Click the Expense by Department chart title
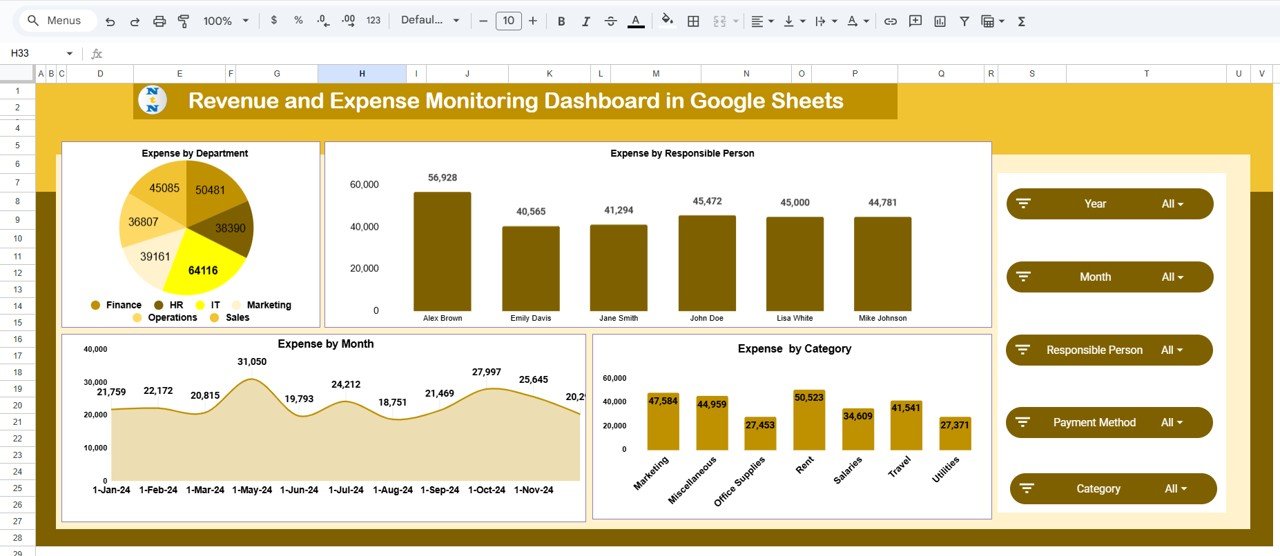Viewport: 1280px width, 556px height. tap(195, 153)
